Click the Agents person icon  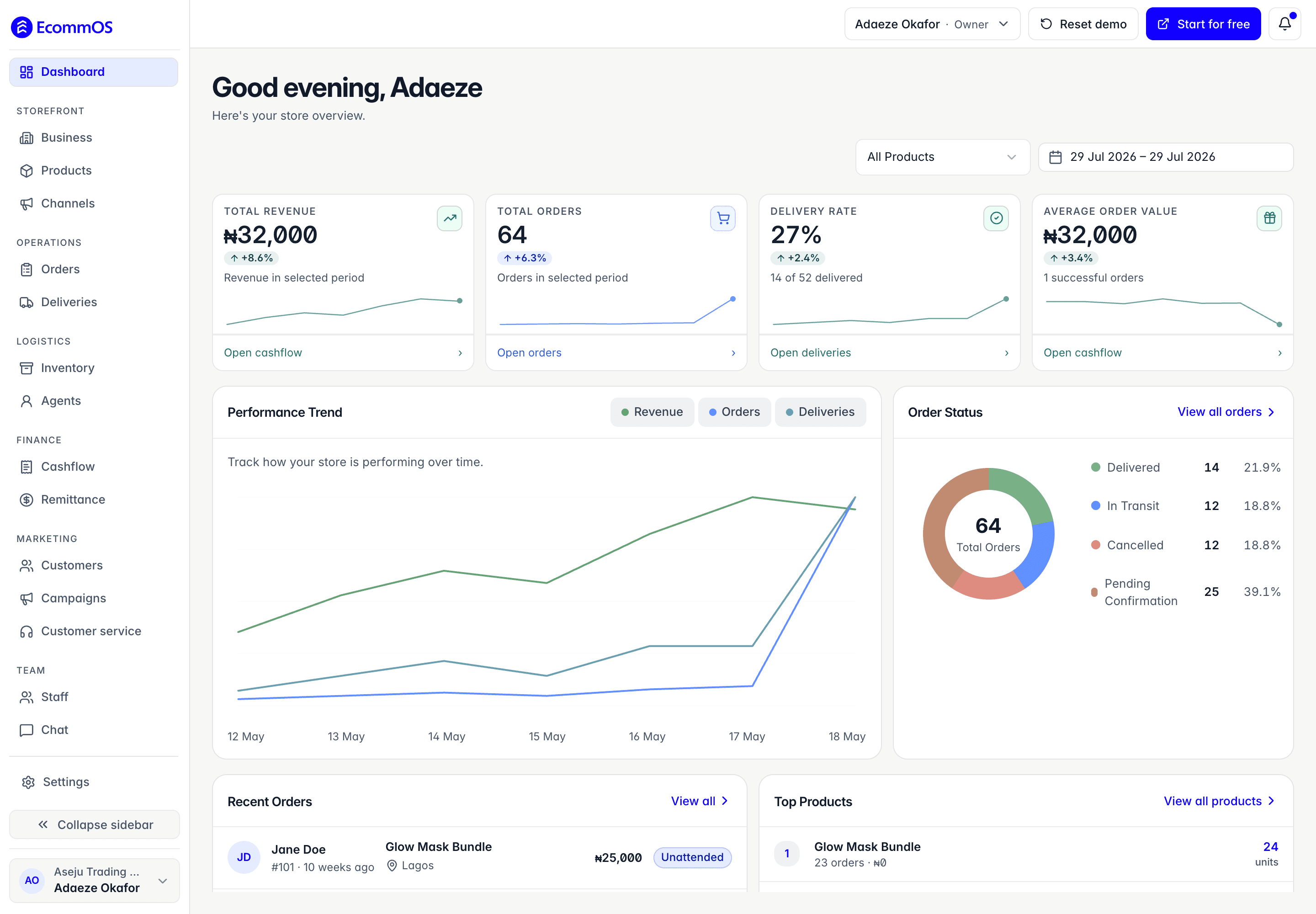27,401
